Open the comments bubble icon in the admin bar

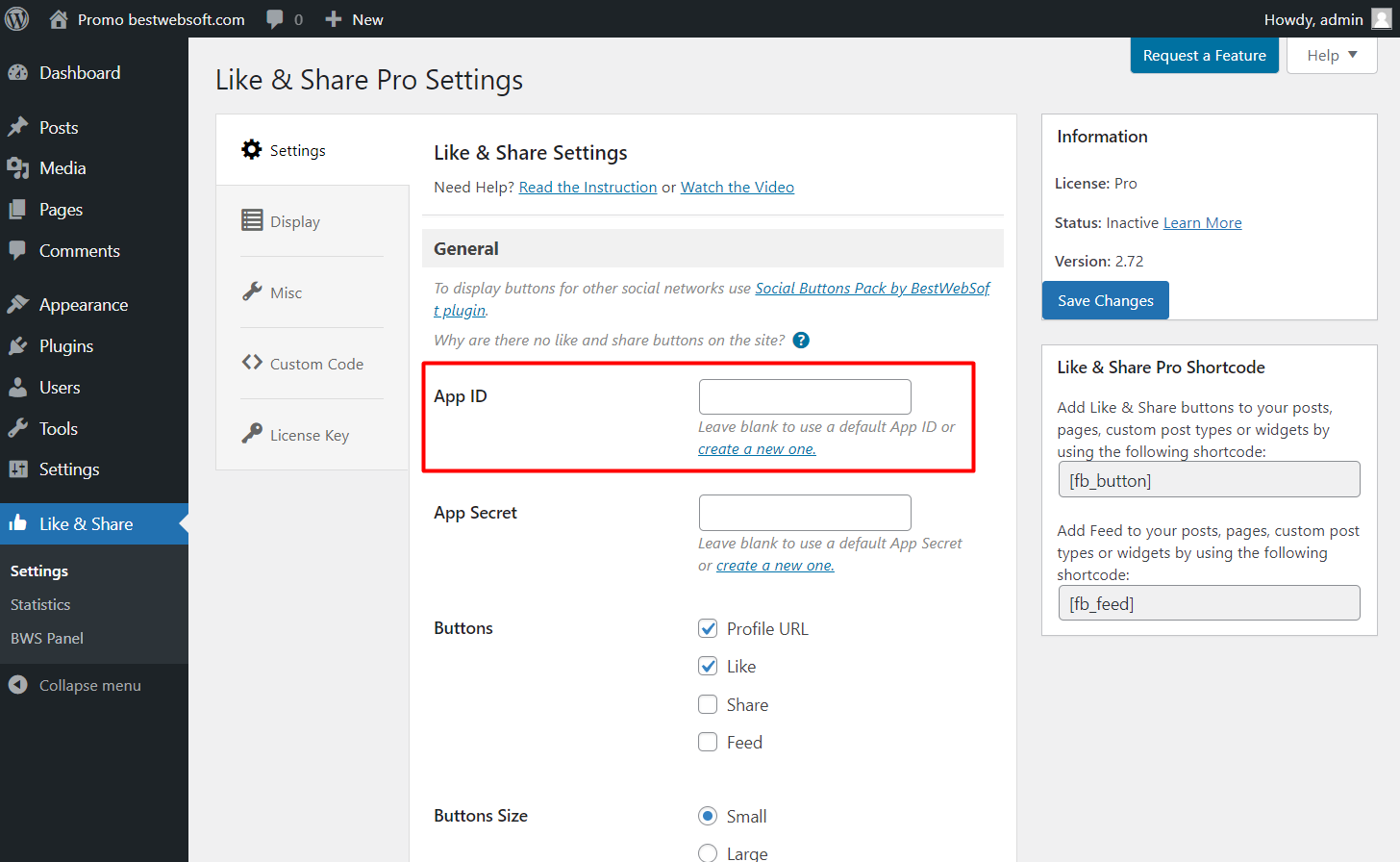tap(275, 19)
